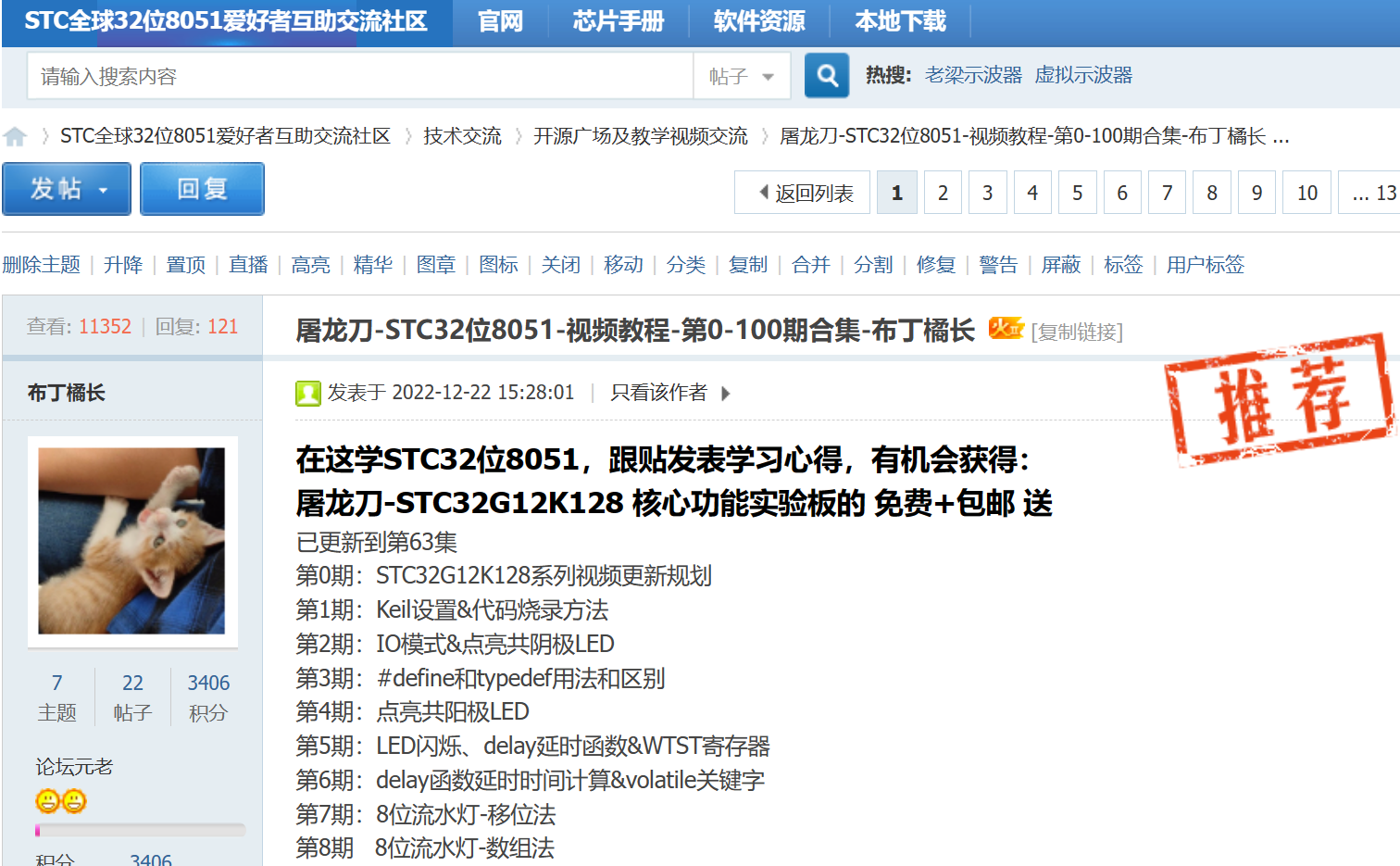
Task: Open the 帖子 search type dropdown
Action: [742, 76]
